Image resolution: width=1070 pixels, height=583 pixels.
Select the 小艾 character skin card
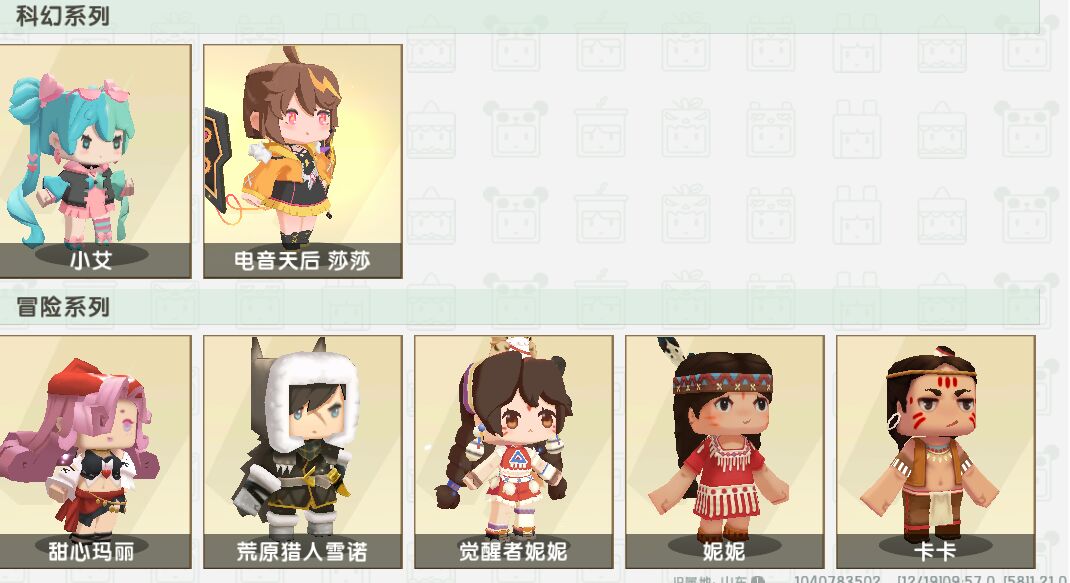[x=95, y=161]
